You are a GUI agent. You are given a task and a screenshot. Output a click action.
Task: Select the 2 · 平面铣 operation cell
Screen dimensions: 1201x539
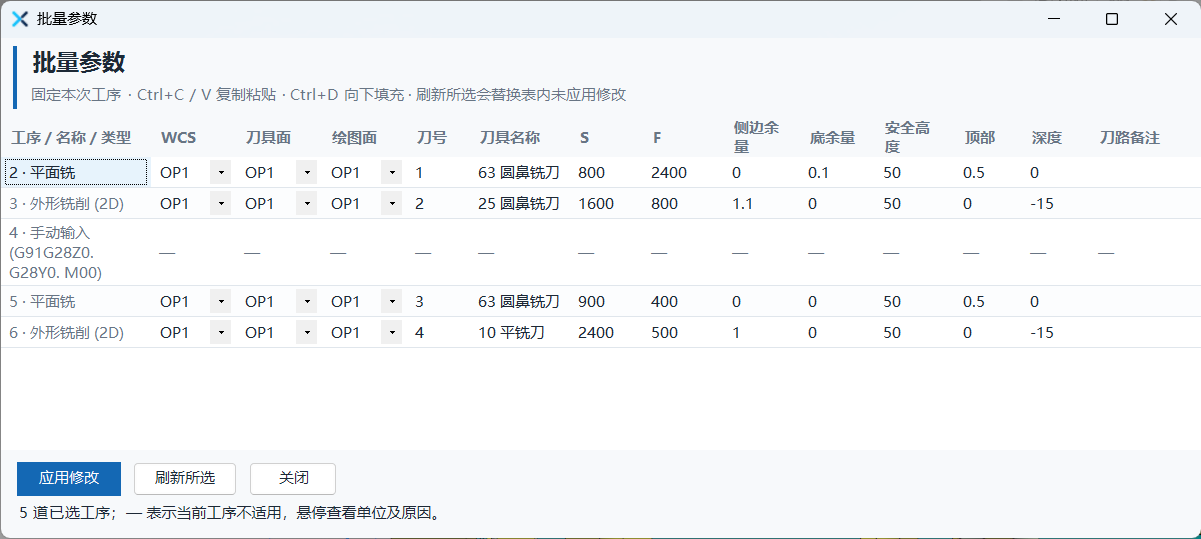[76, 172]
